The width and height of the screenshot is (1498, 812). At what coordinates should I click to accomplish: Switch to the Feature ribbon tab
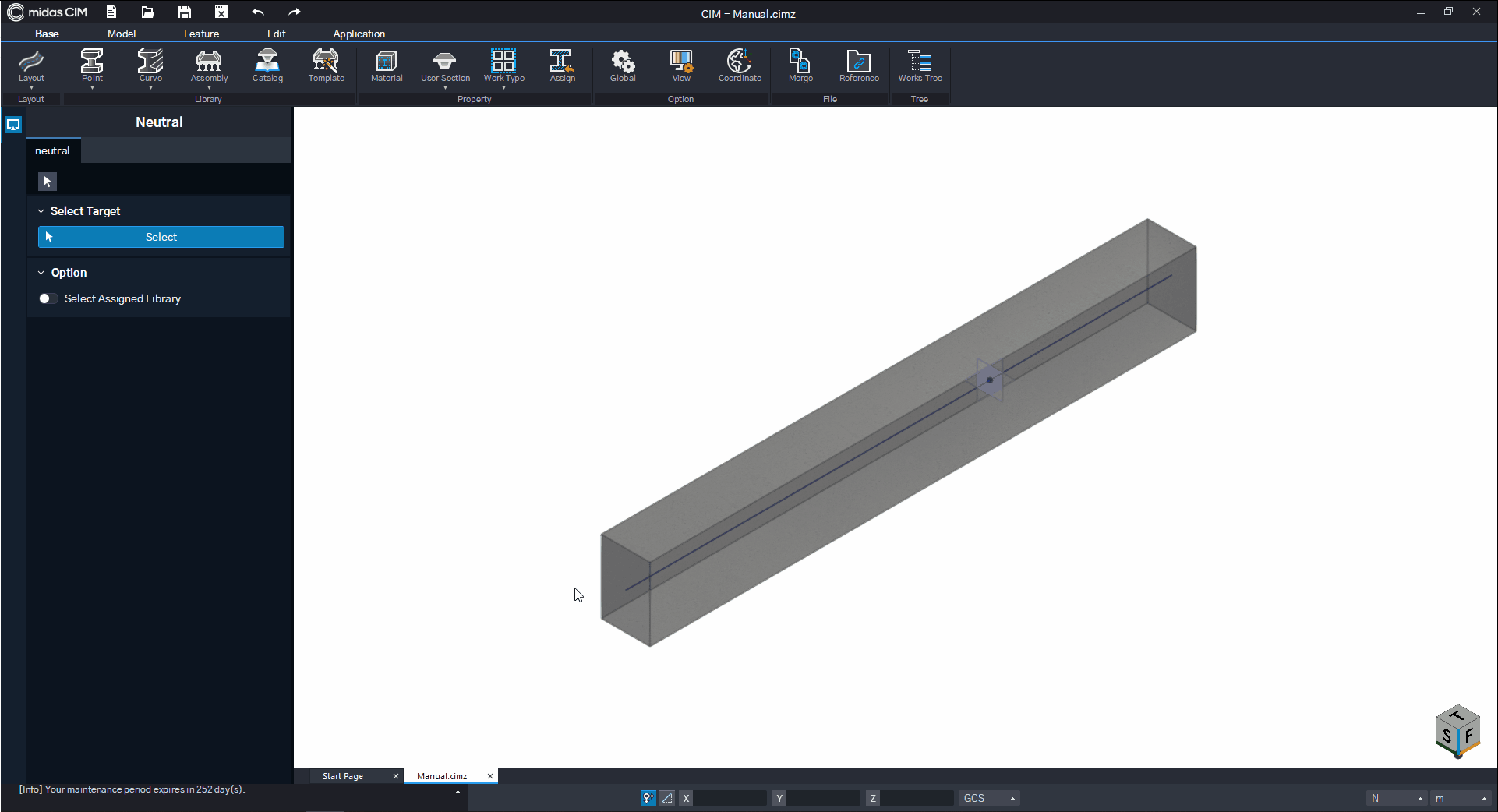click(201, 34)
